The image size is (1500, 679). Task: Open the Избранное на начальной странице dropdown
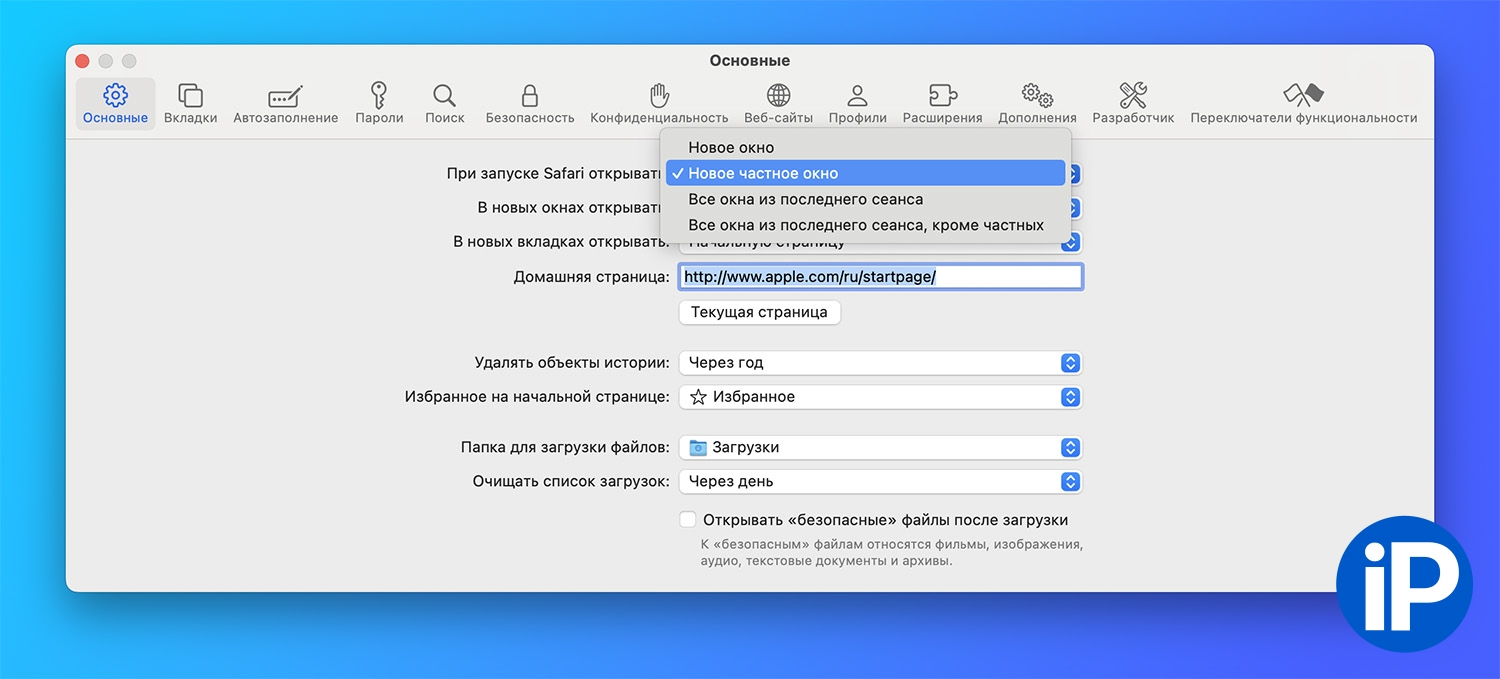(880, 397)
